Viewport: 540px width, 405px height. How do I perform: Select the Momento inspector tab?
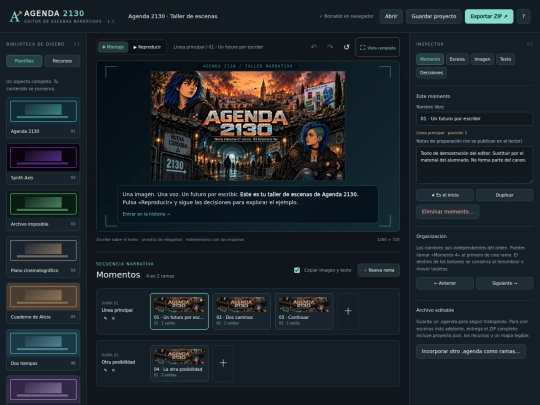click(x=430, y=59)
